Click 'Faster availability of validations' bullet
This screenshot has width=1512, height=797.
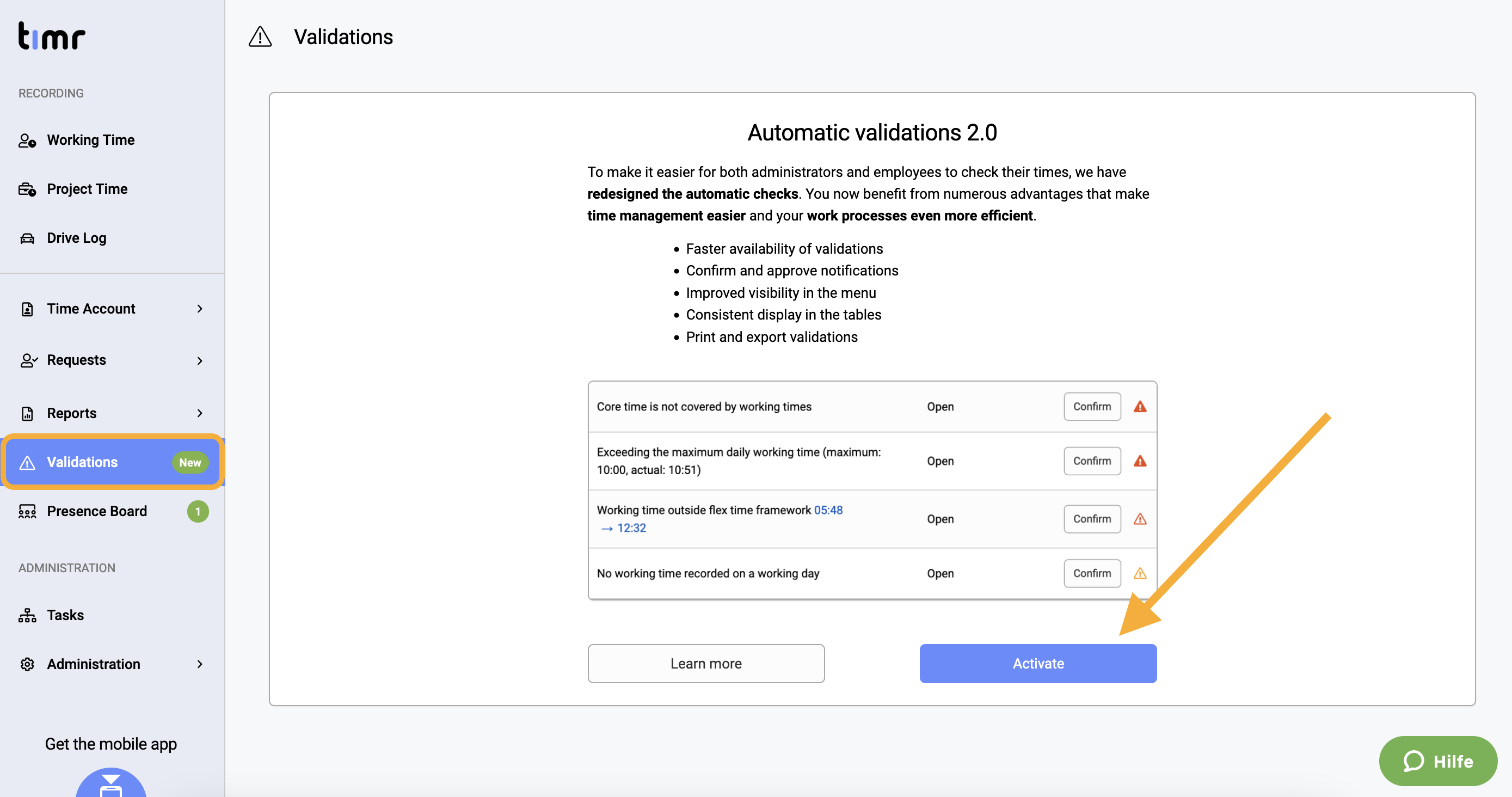pyautogui.click(x=784, y=249)
